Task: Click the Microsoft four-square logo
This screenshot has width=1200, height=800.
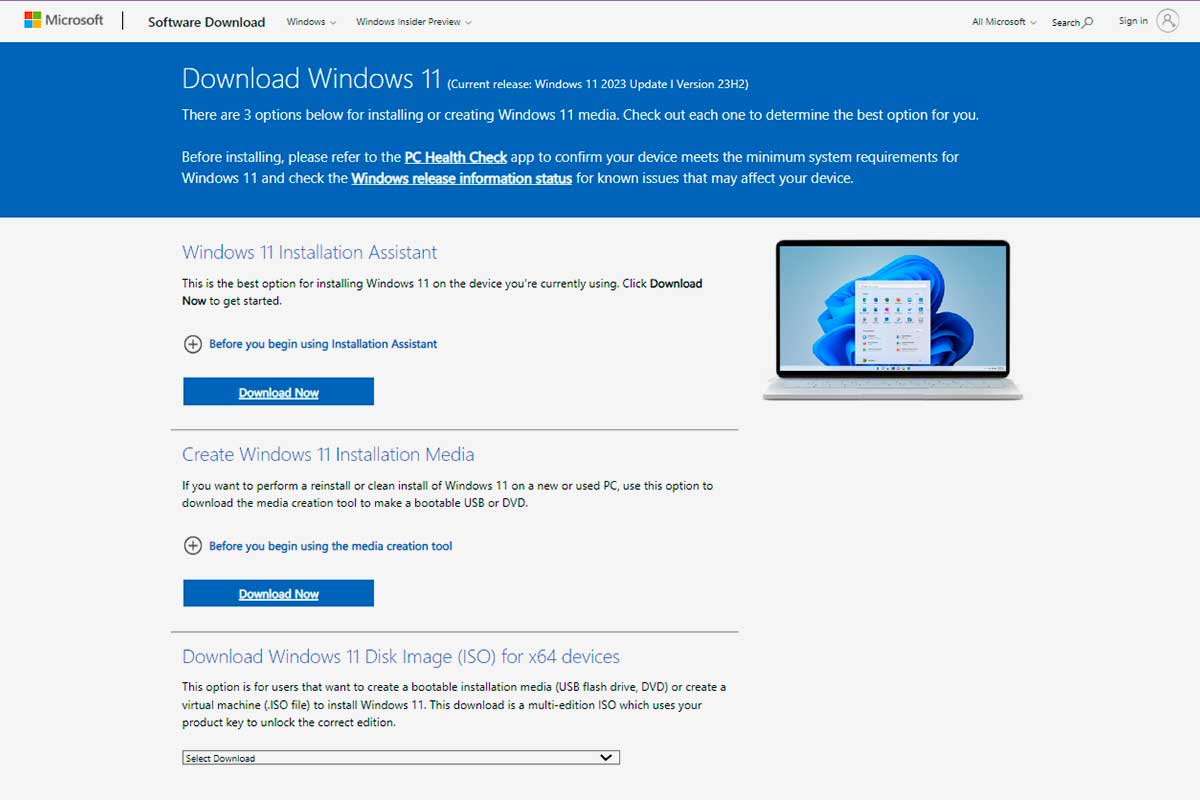Action: pos(34,19)
